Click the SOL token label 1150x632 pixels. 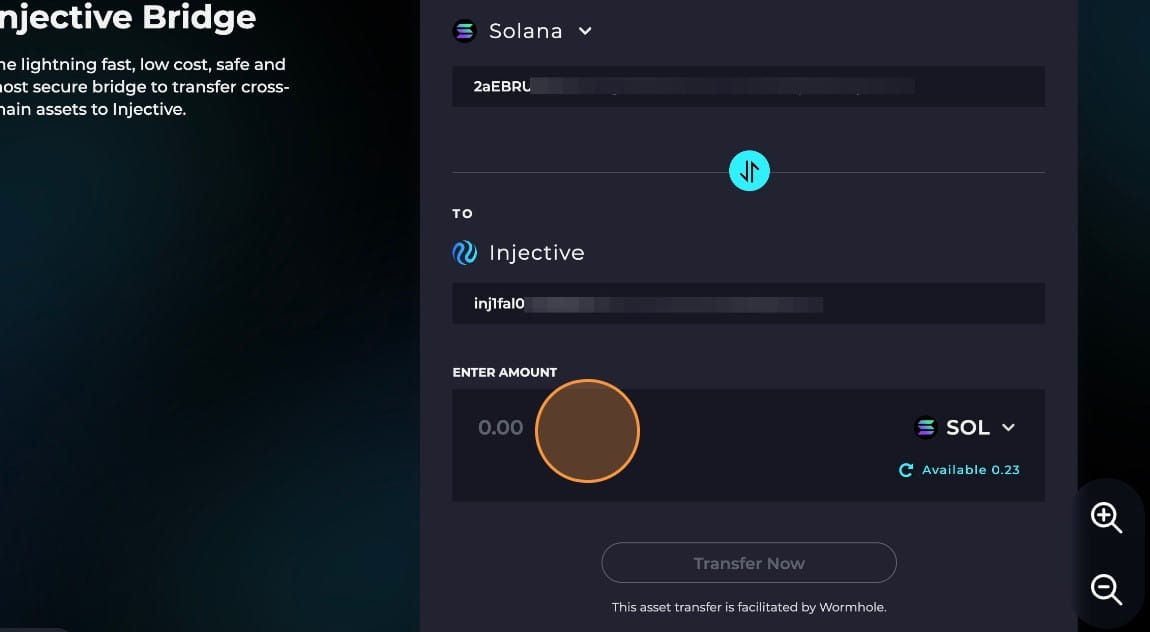(x=968, y=427)
